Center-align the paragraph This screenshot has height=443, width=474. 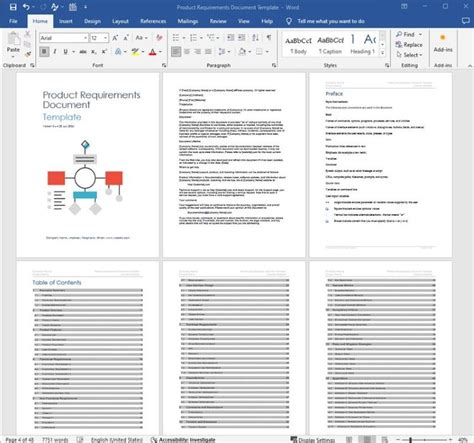(x=187, y=52)
